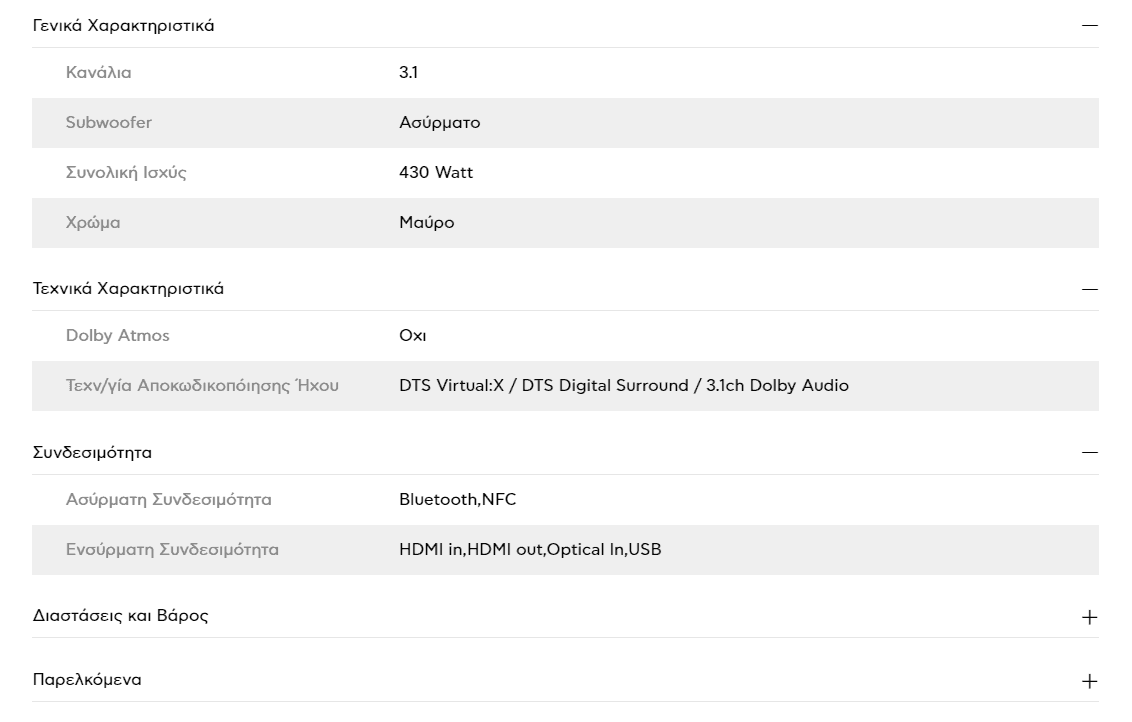1132x722 pixels.
Task: Click the Χρώμα Μαύρο row
Action: tap(565, 223)
